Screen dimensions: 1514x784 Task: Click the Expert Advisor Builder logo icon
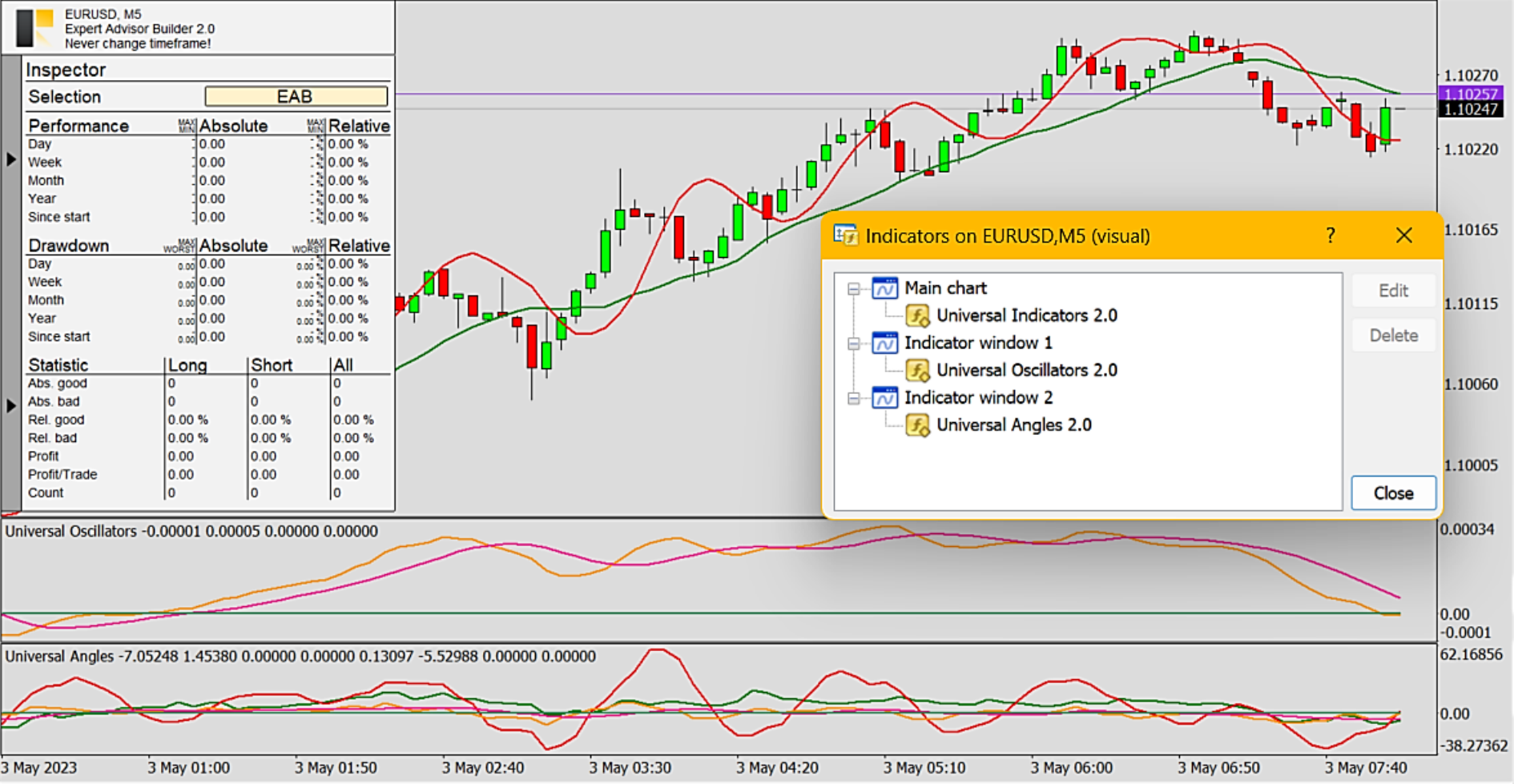[x=35, y=28]
